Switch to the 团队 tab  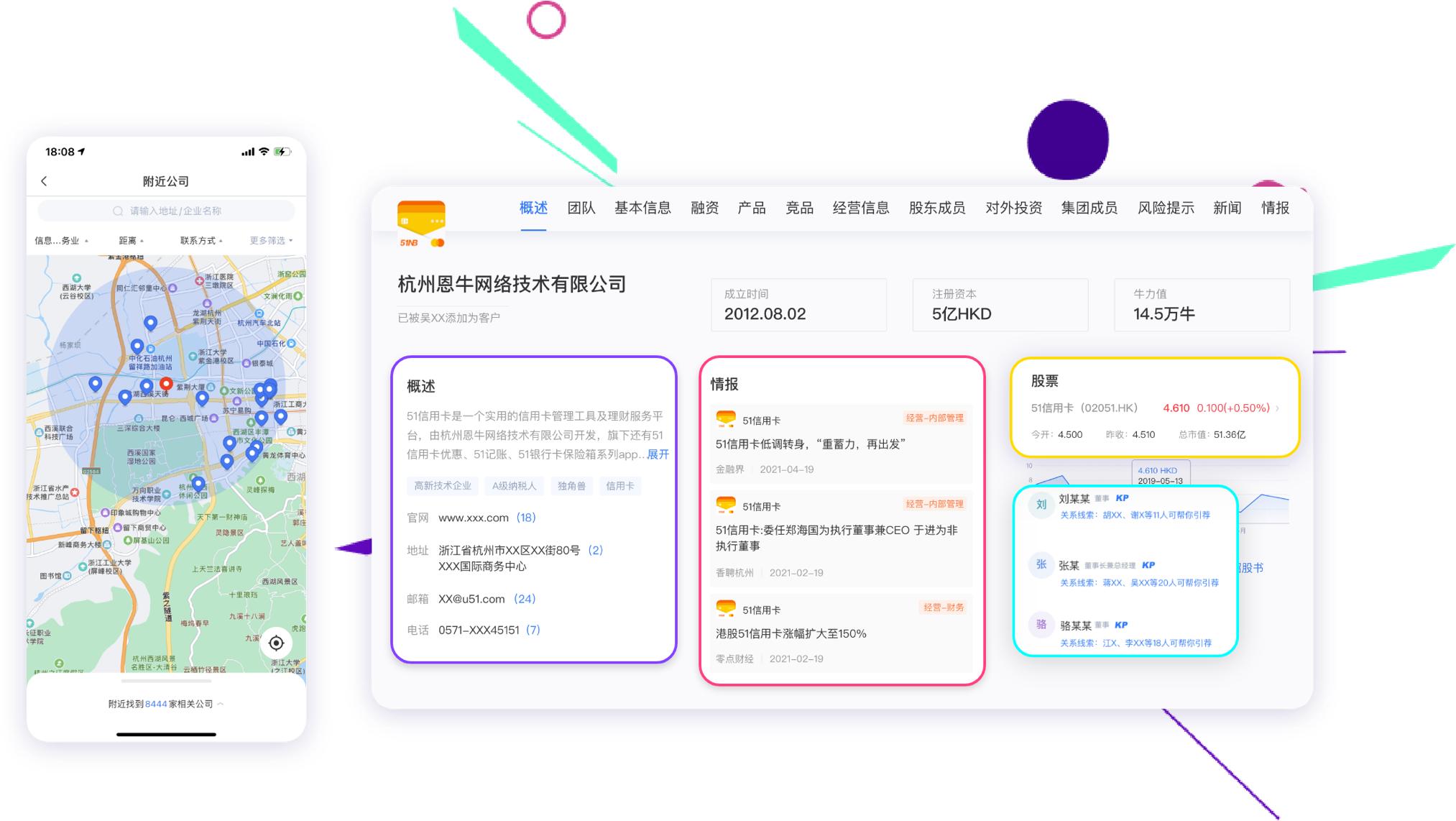click(581, 208)
